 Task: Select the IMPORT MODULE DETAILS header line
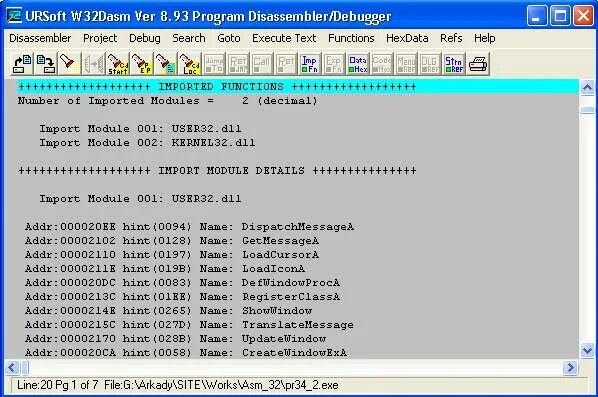point(217,171)
